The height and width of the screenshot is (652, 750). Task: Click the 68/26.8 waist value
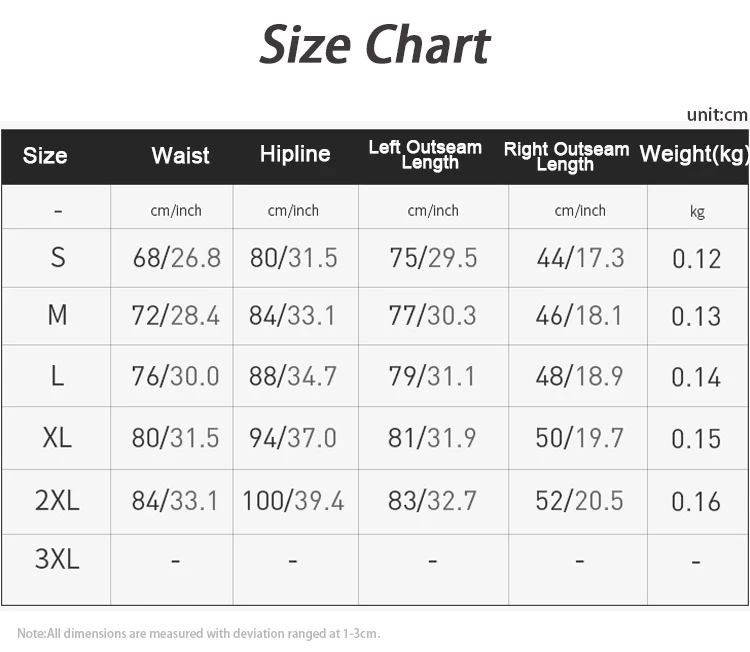(176, 258)
